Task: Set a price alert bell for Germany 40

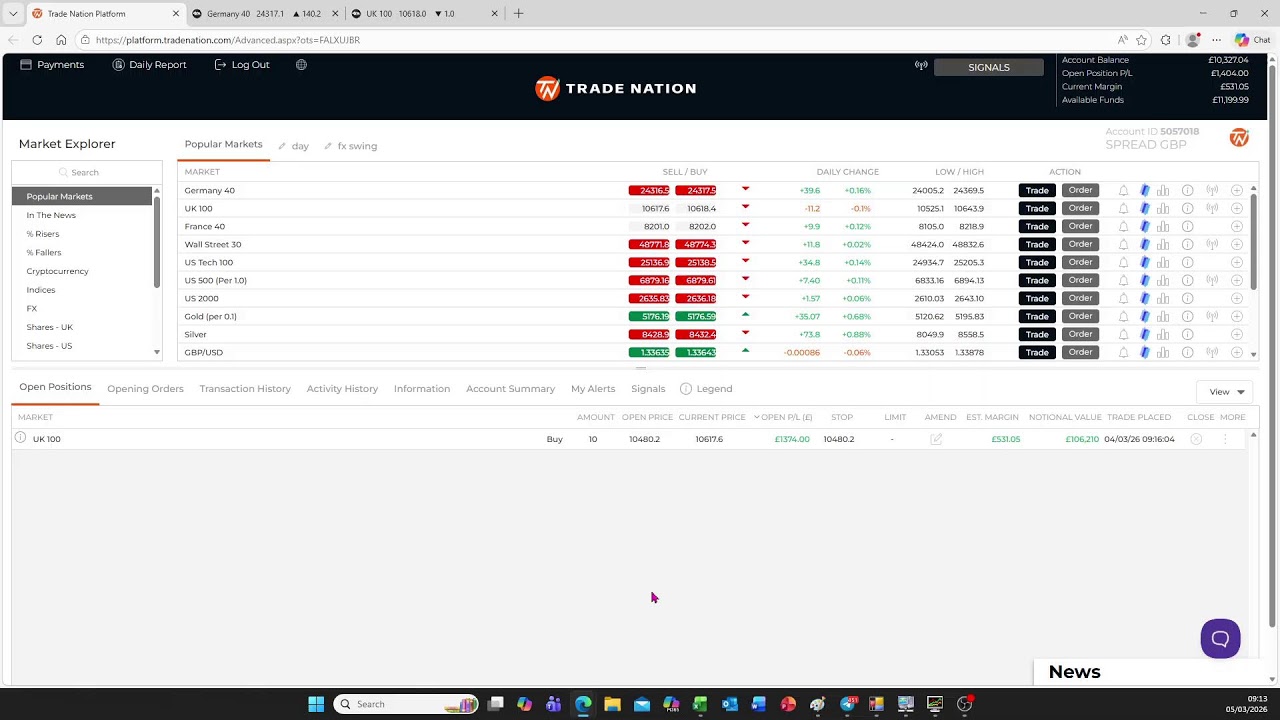Action: click(x=1123, y=190)
